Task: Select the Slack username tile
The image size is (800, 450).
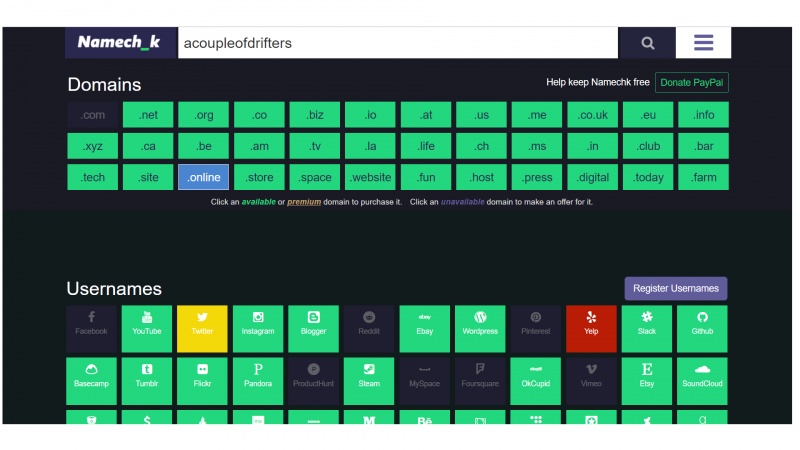Action: pos(646,329)
